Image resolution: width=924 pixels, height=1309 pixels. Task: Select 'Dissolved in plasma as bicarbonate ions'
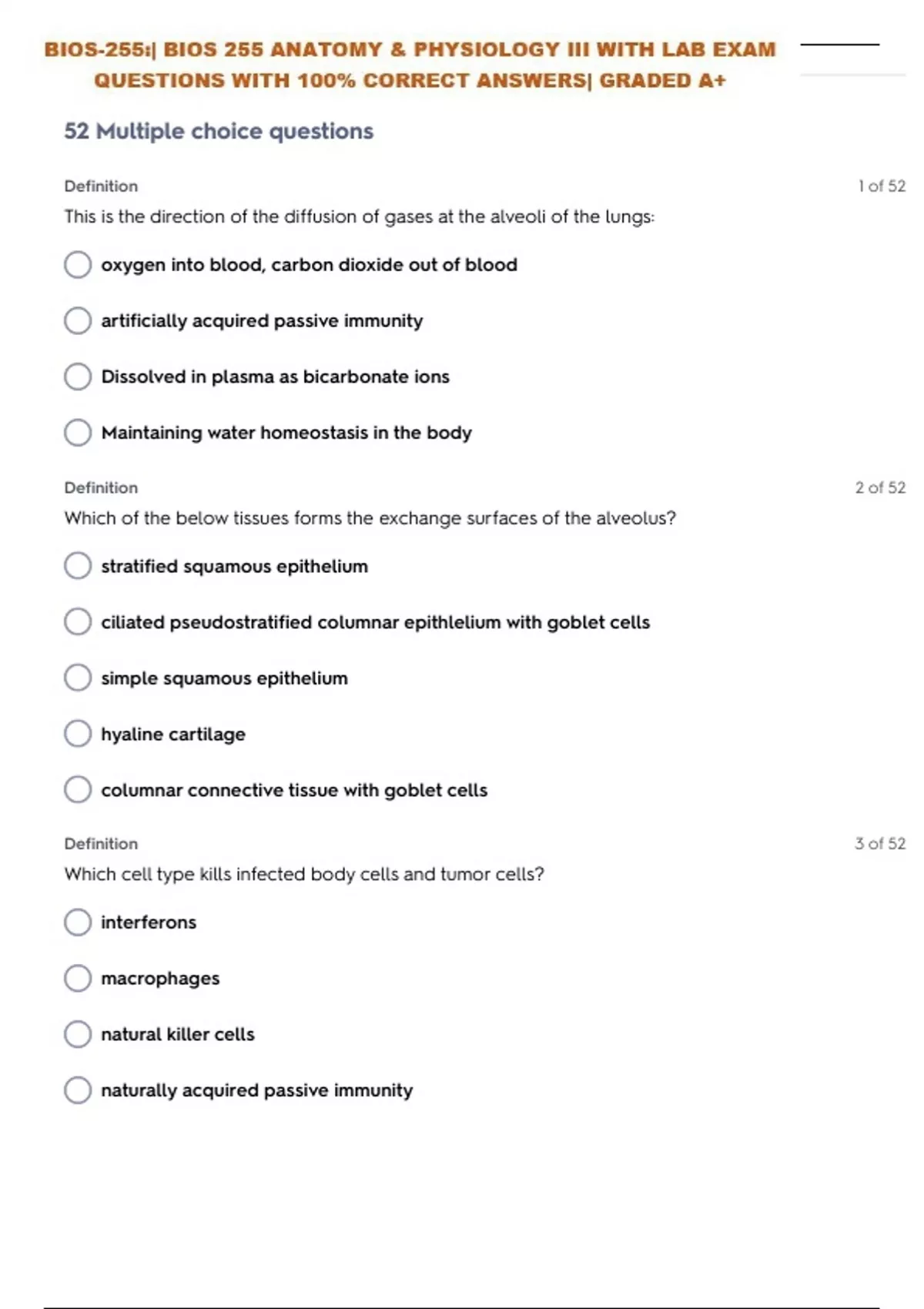pos(78,377)
